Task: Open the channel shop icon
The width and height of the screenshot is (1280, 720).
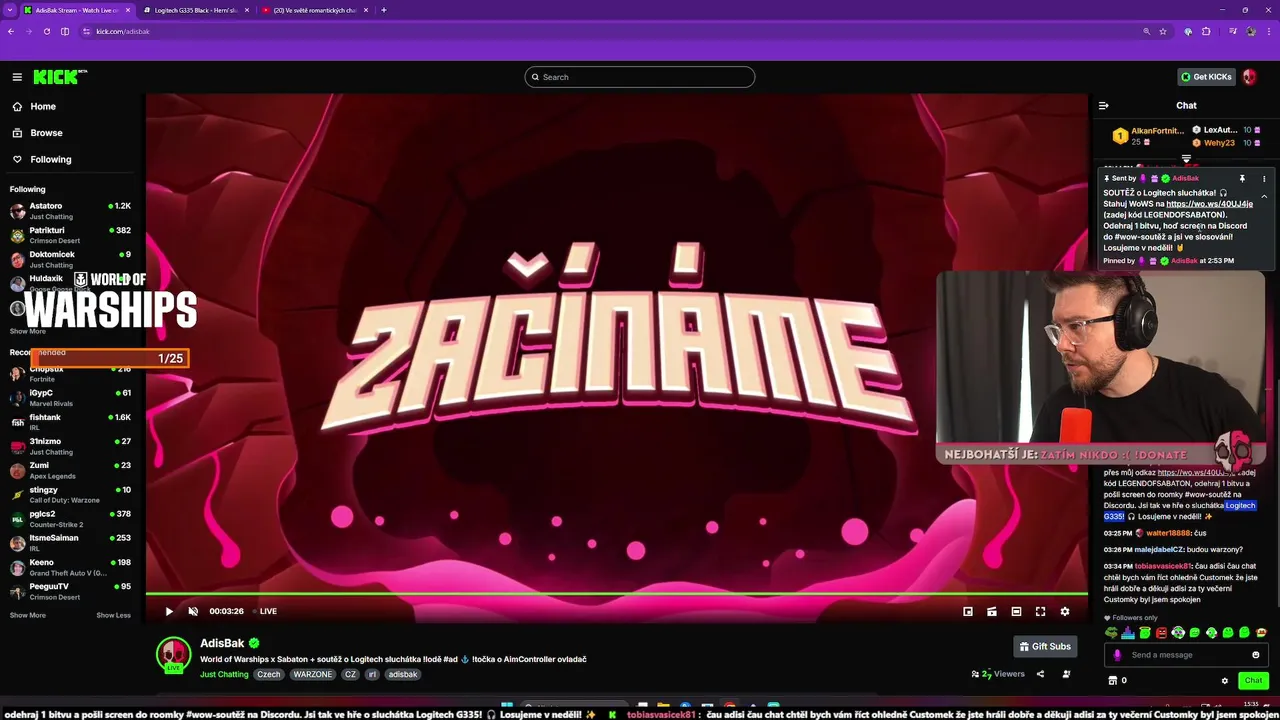Action: 1112,681
